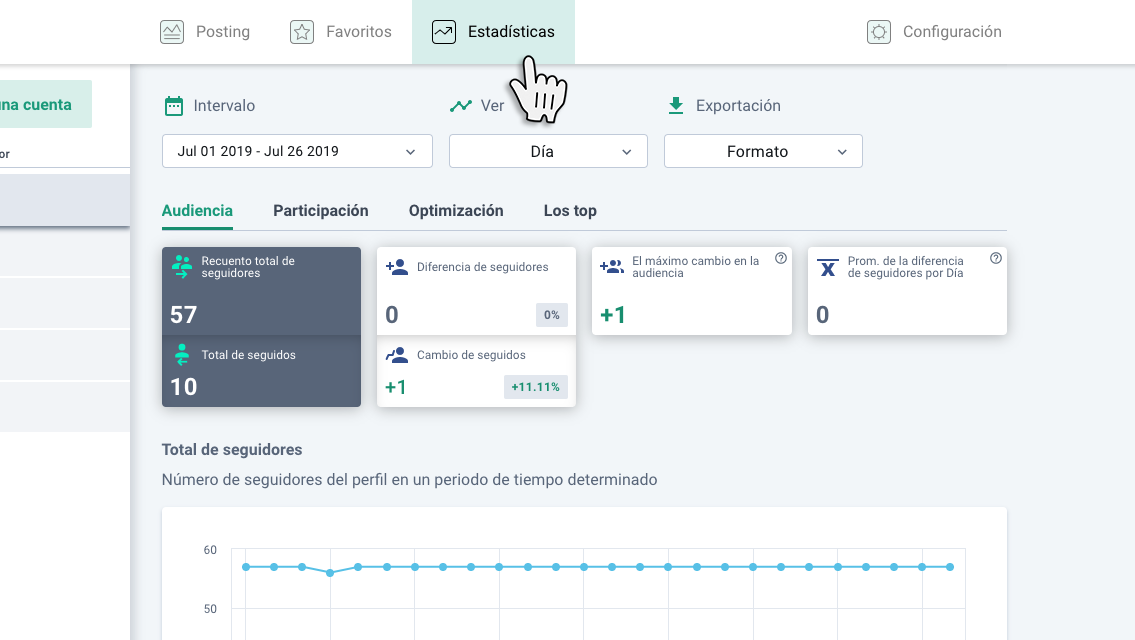Click the Cambio de seguidos icon
Image resolution: width=1135 pixels, height=640 pixels.
(397, 355)
